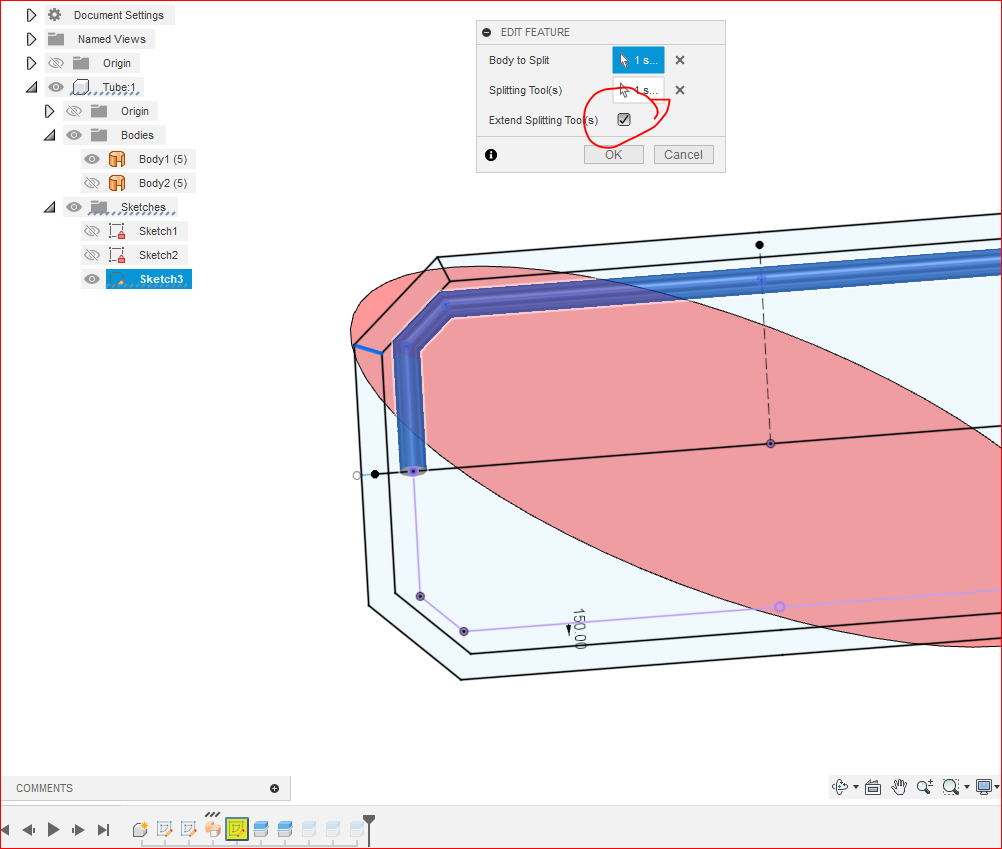The image size is (1002, 849).
Task: Activate the Pan hand tool
Action: [x=899, y=787]
